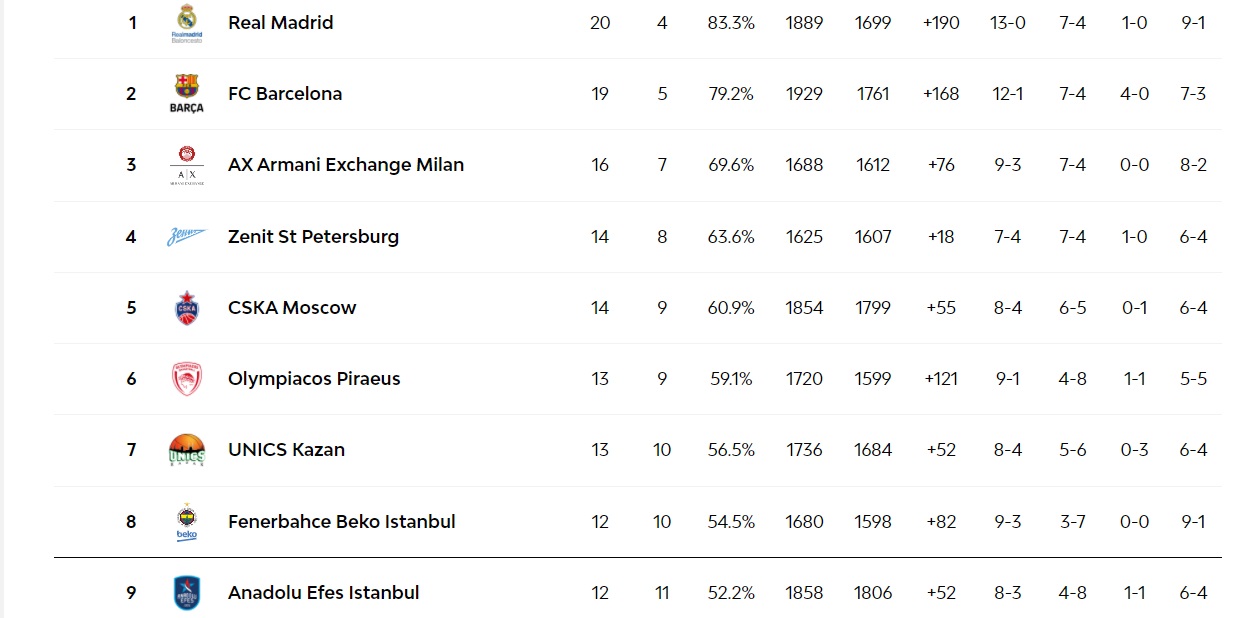Click the UNICS Kazan logo
Screen dimensions: 1251x618
point(187,450)
